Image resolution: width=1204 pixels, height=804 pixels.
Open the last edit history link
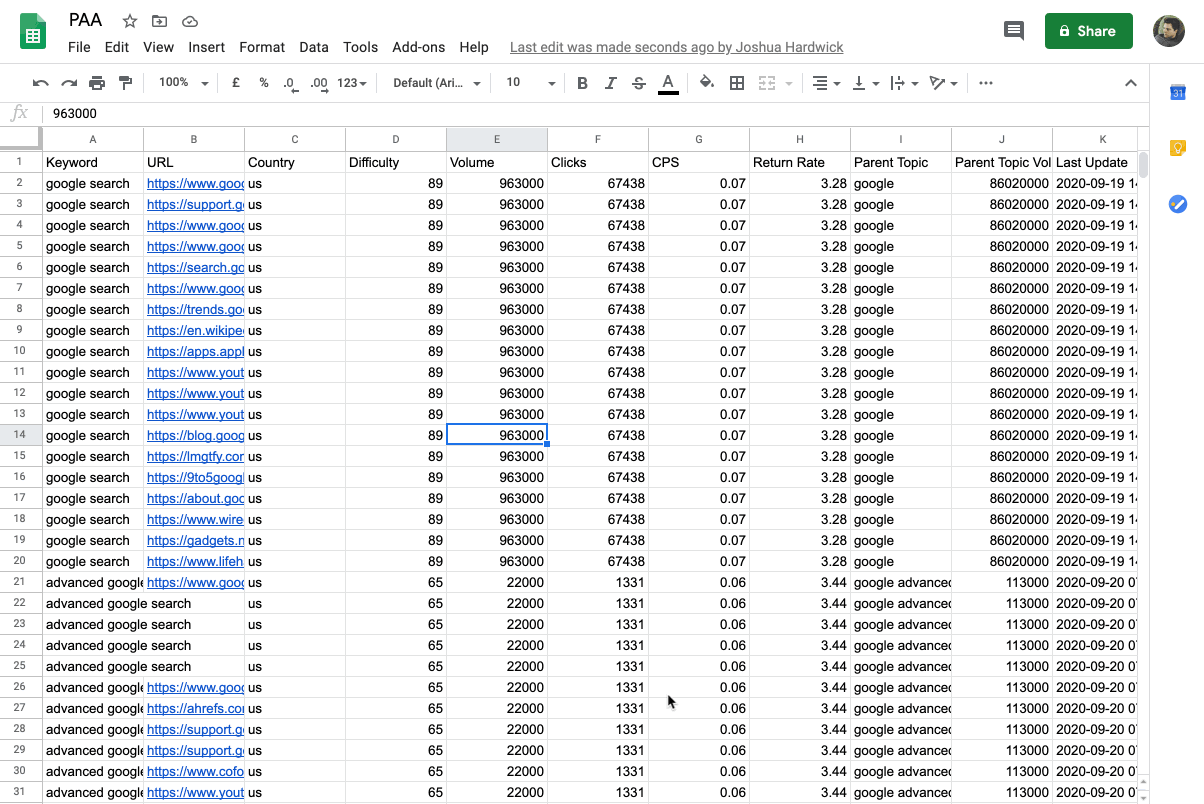[676, 47]
